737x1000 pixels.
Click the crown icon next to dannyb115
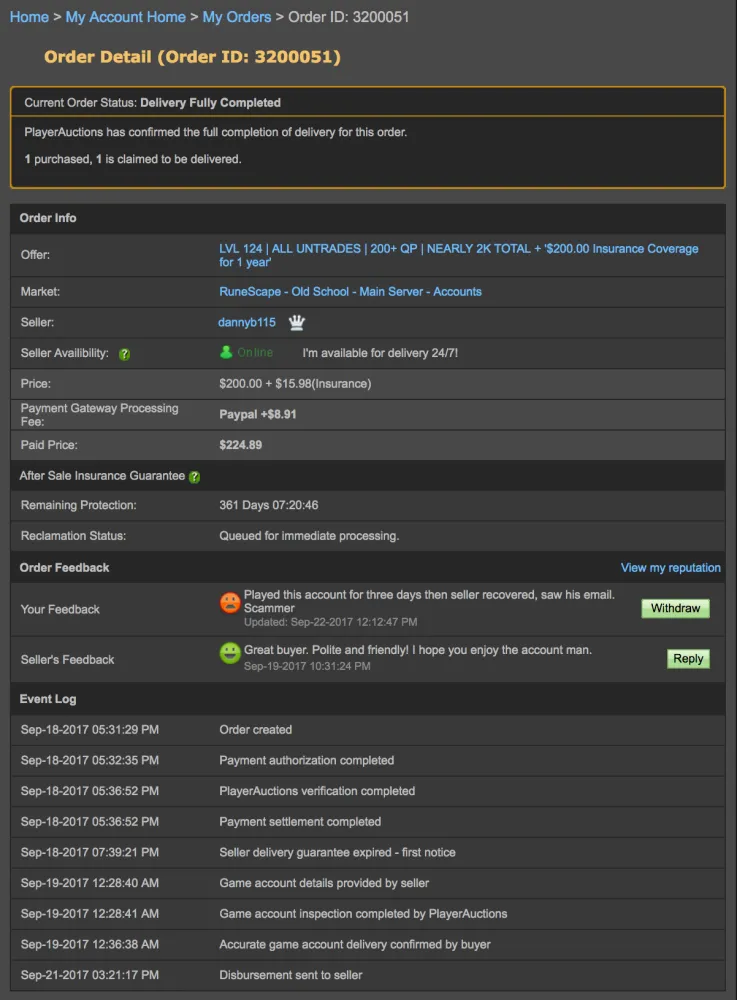coord(296,323)
